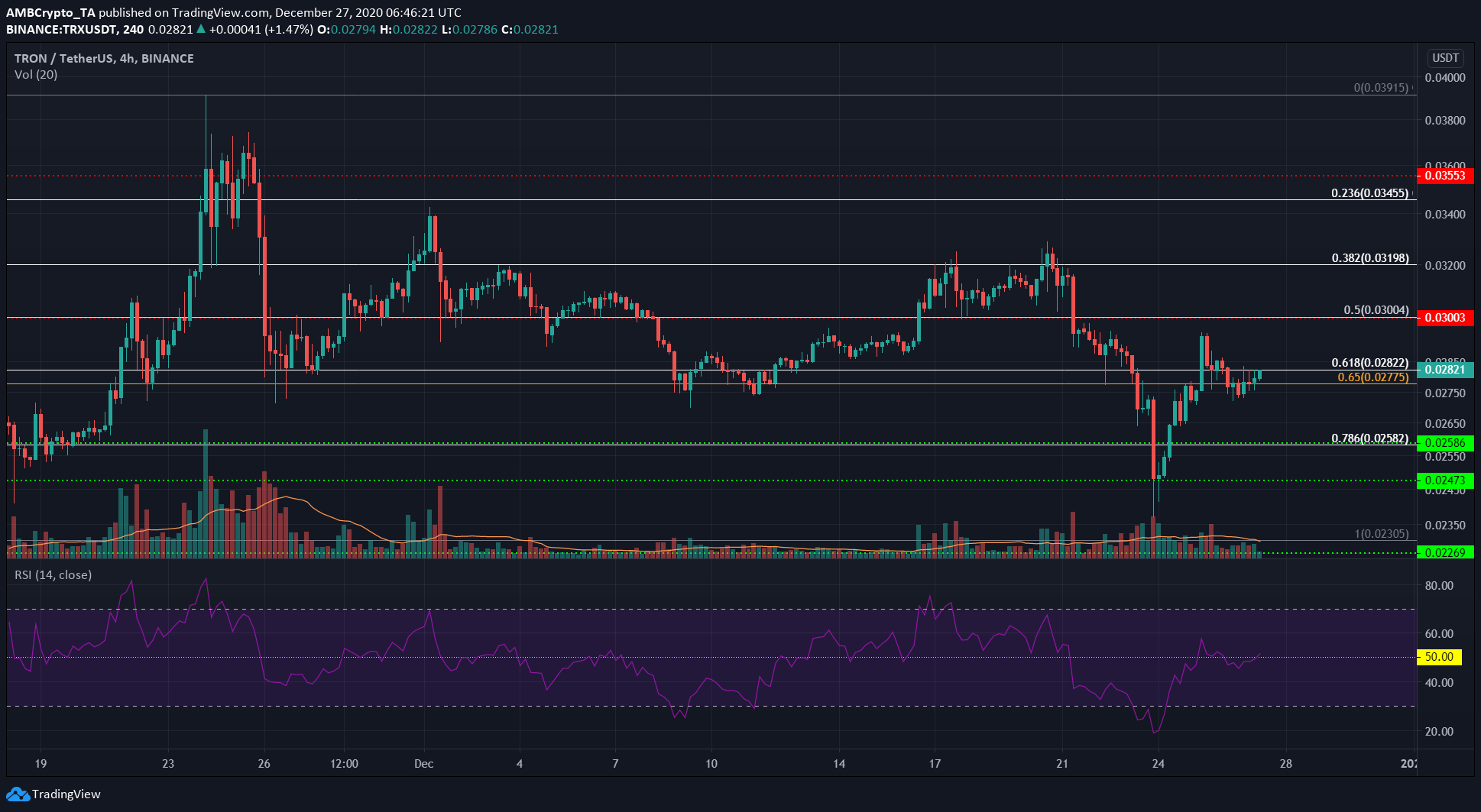Screen dimensions: 1481x812
Task: Click the USDT currency button
Action: coord(1445,58)
